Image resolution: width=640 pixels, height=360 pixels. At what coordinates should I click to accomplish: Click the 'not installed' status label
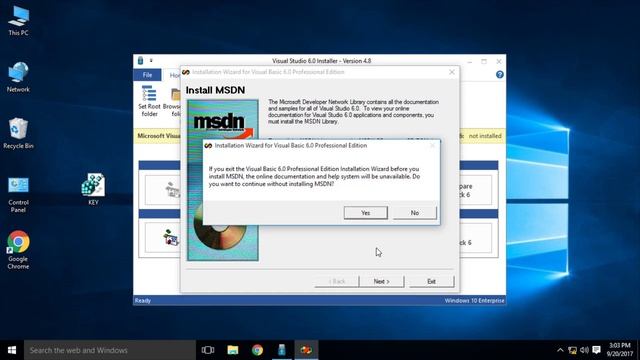click(485, 136)
